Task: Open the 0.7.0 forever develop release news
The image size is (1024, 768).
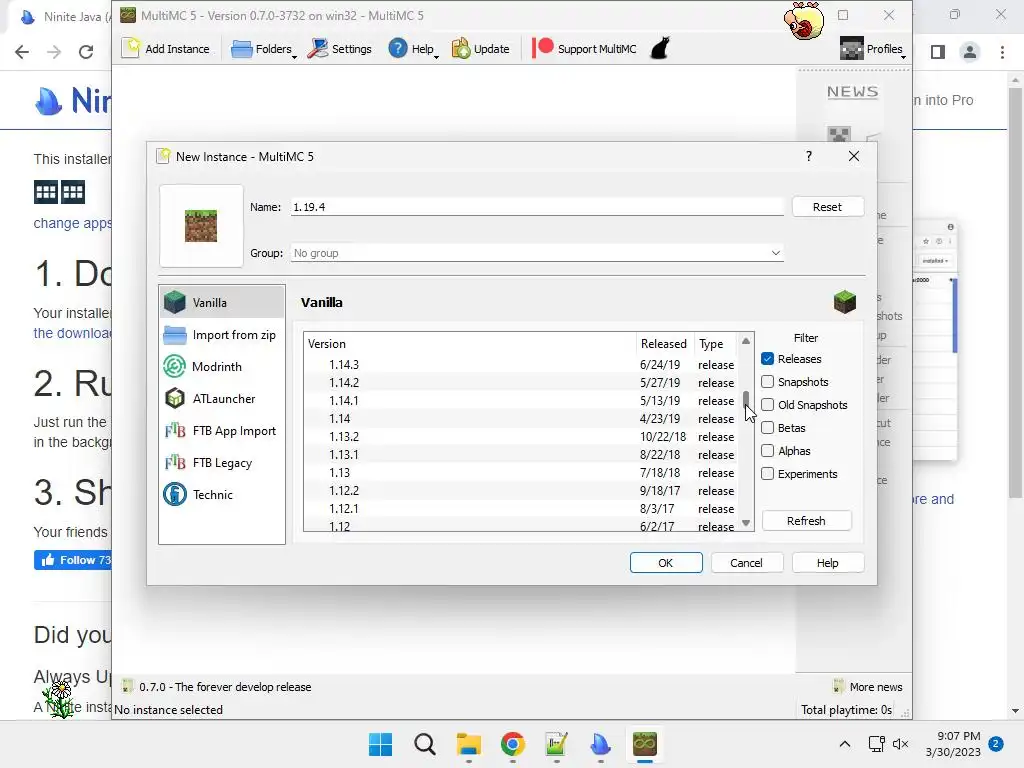Action: [216, 686]
